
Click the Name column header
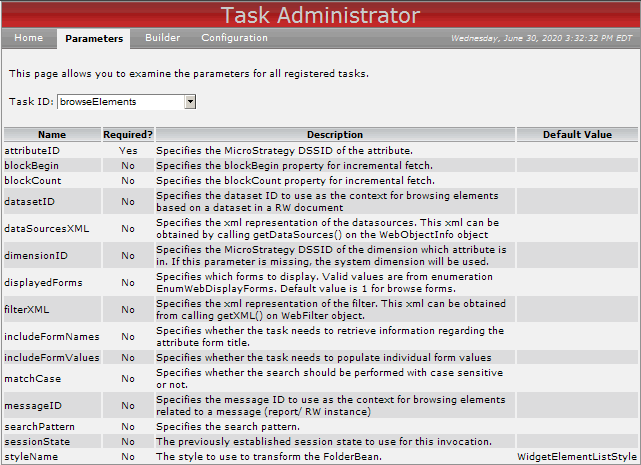tap(52, 135)
